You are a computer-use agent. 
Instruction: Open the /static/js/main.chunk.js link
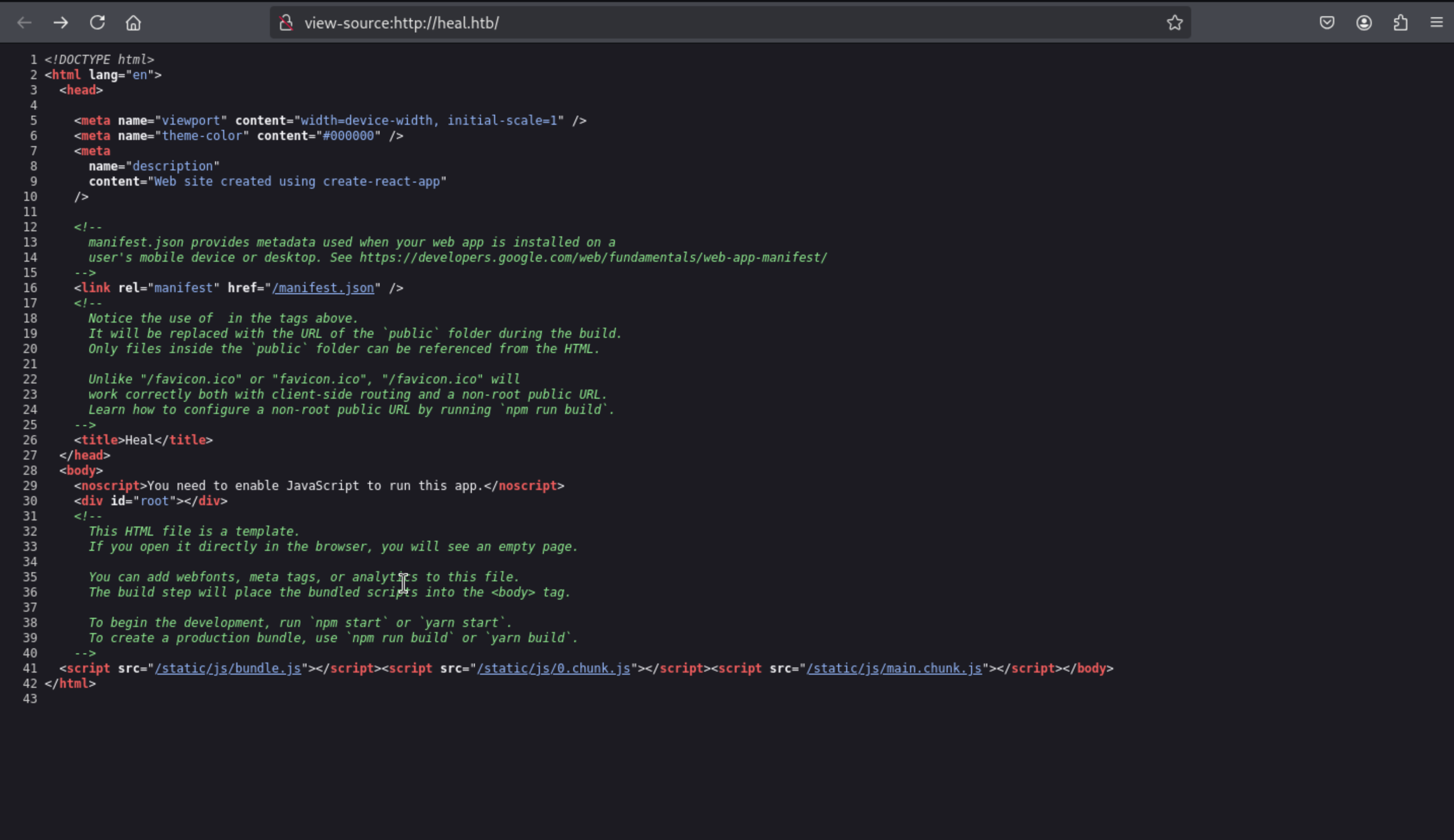click(894, 668)
